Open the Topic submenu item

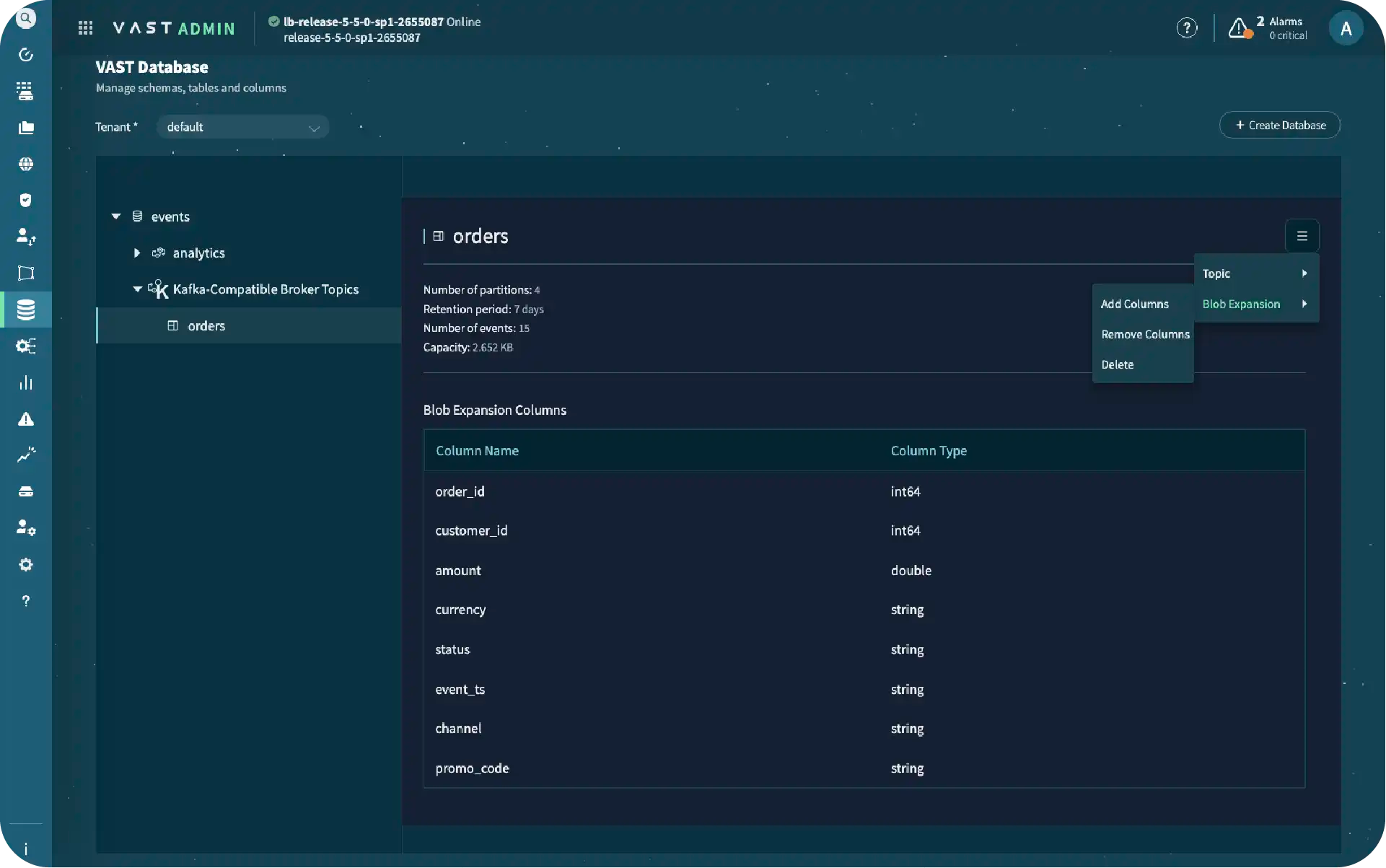coord(1256,273)
